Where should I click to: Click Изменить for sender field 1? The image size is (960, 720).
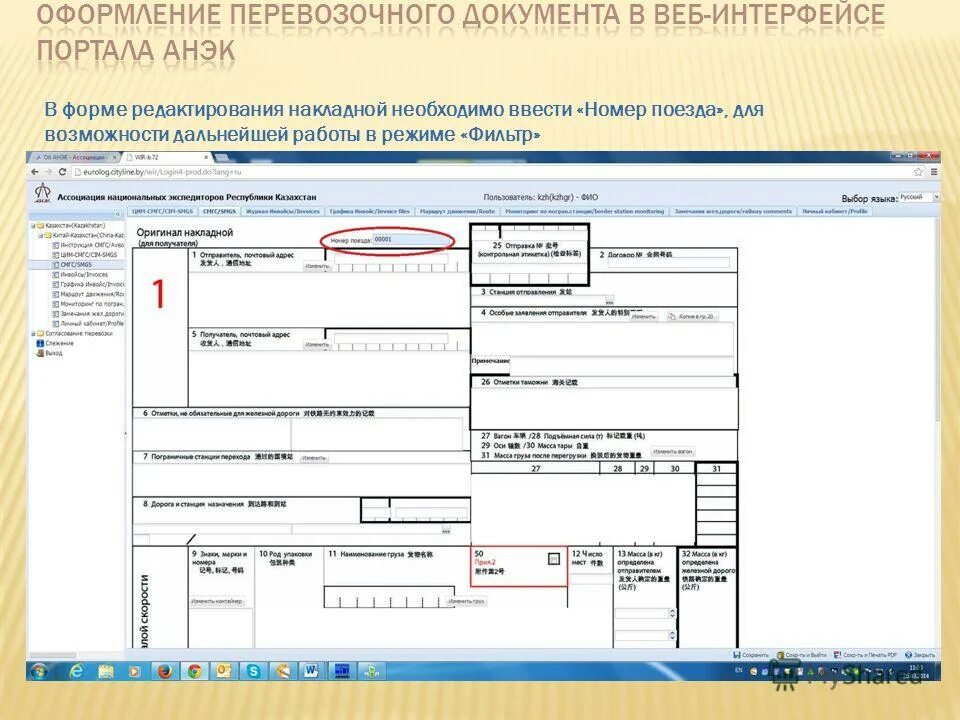[317, 266]
